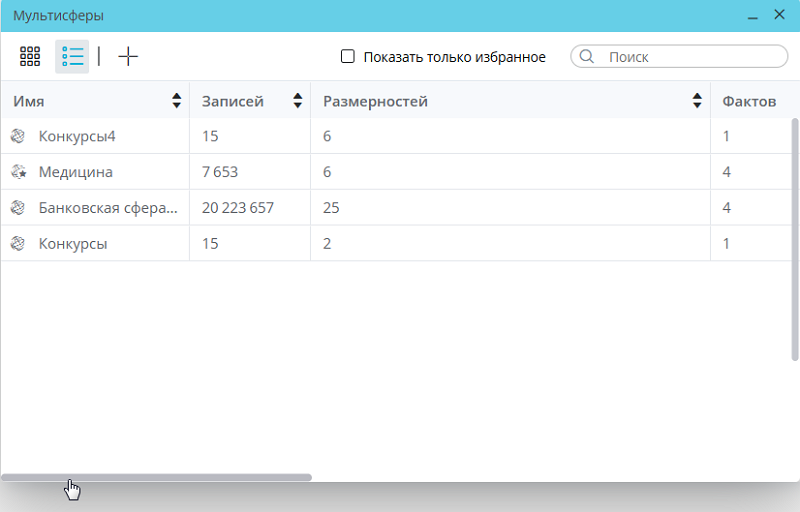Open the Банковская сфера multisphere
The height and width of the screenshot is (512, 800).
[x=108, y=208]
